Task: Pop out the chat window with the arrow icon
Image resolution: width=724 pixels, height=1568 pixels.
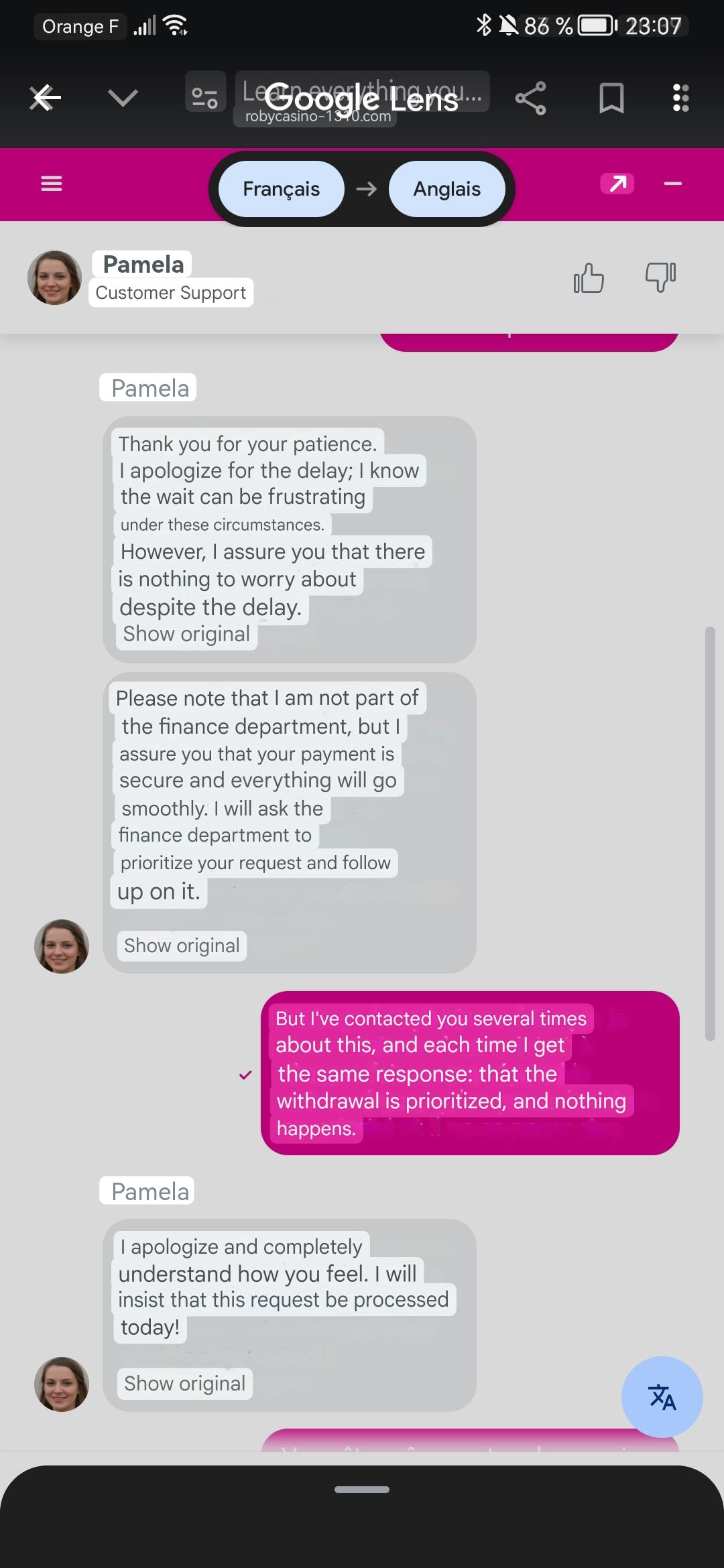Action: click(617, 183)
